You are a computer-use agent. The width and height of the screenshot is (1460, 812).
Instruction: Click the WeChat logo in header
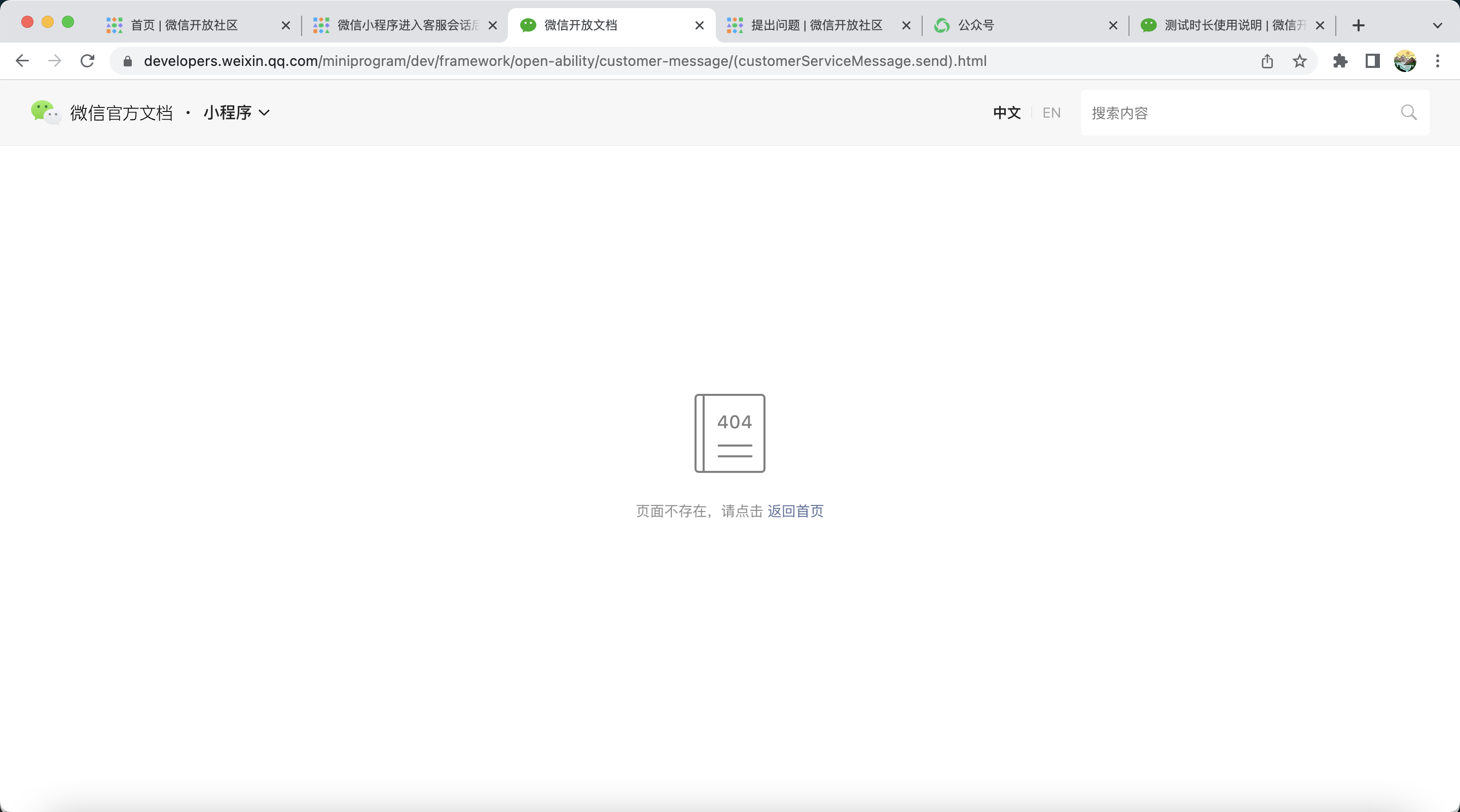(45, 112)
